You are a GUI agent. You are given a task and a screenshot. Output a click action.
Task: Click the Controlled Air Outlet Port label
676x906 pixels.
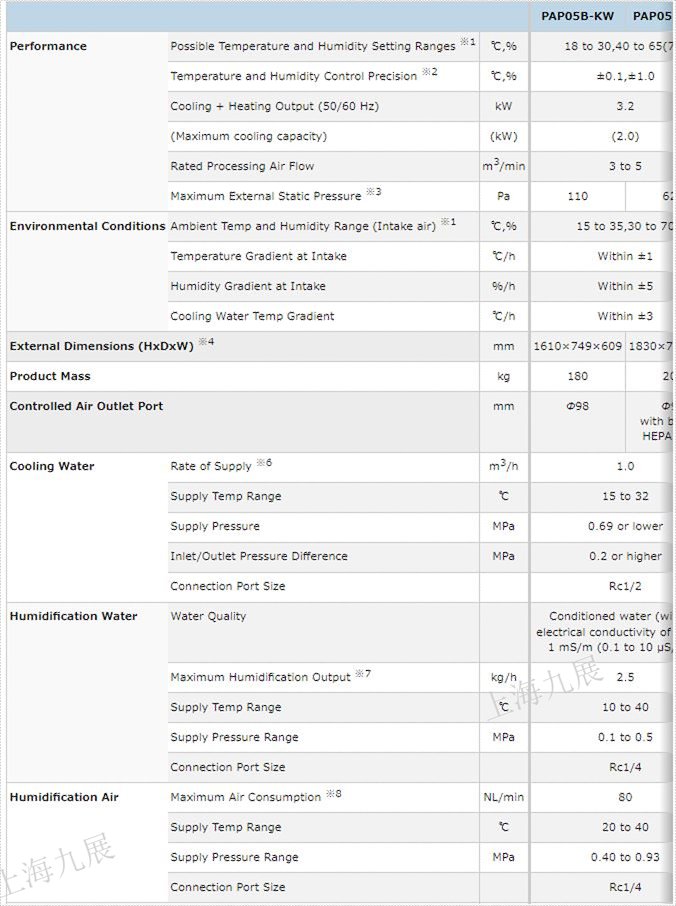86,406
